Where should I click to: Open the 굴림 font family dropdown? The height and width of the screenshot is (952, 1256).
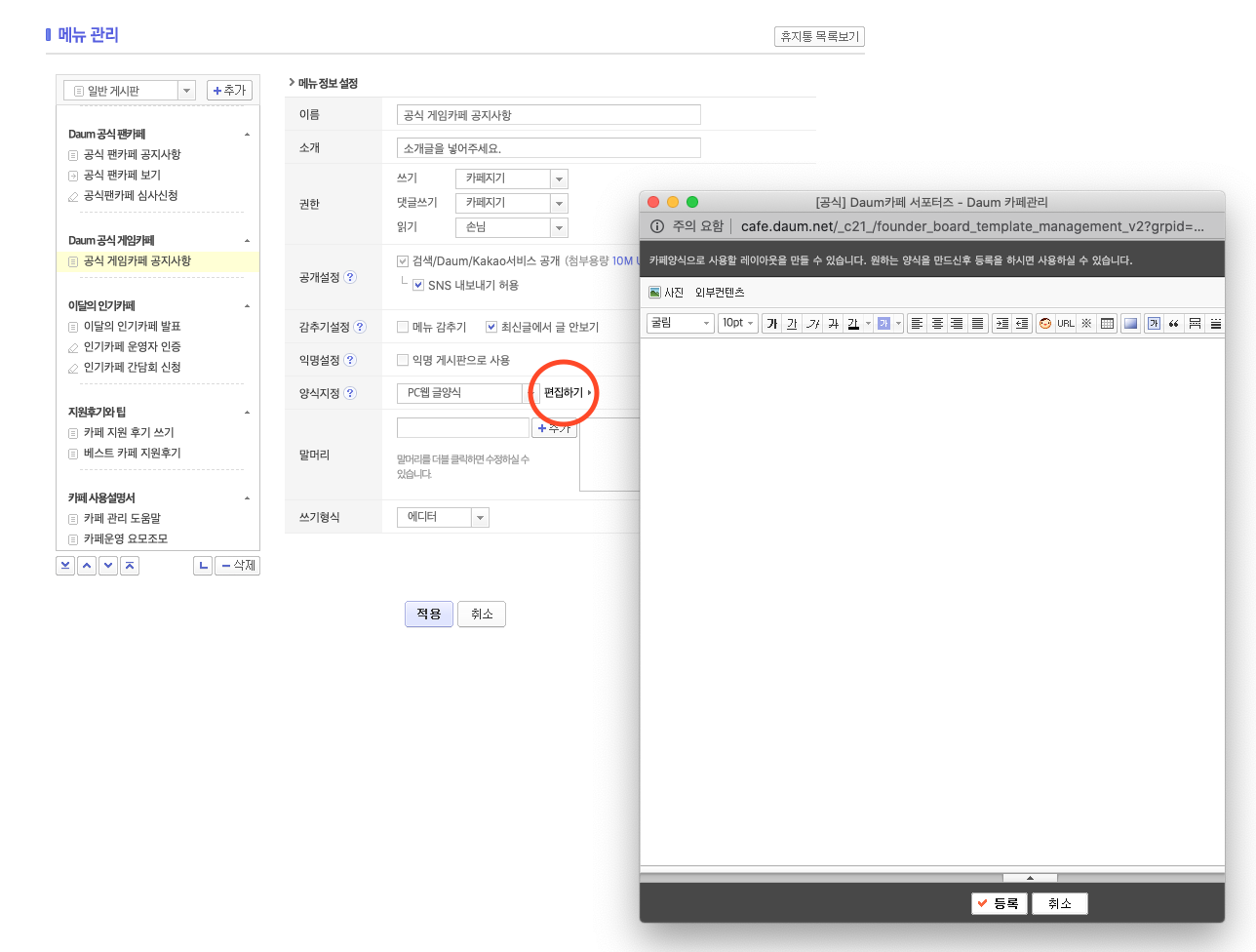tap(681, 324)
